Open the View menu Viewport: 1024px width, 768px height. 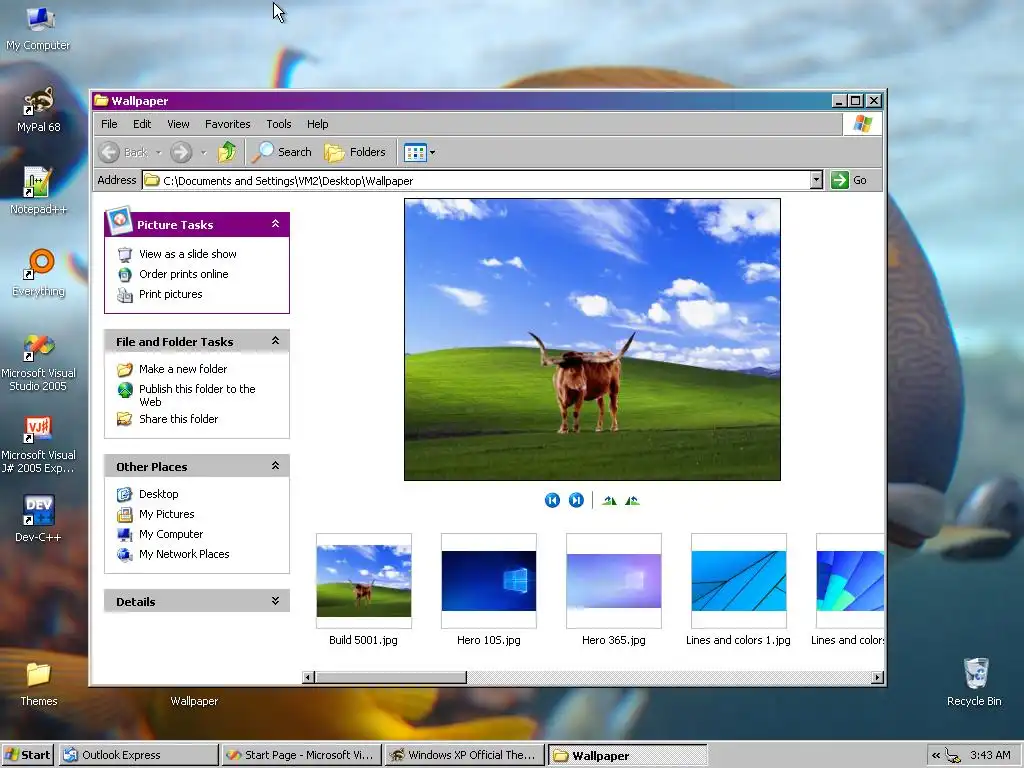[178, 124]
